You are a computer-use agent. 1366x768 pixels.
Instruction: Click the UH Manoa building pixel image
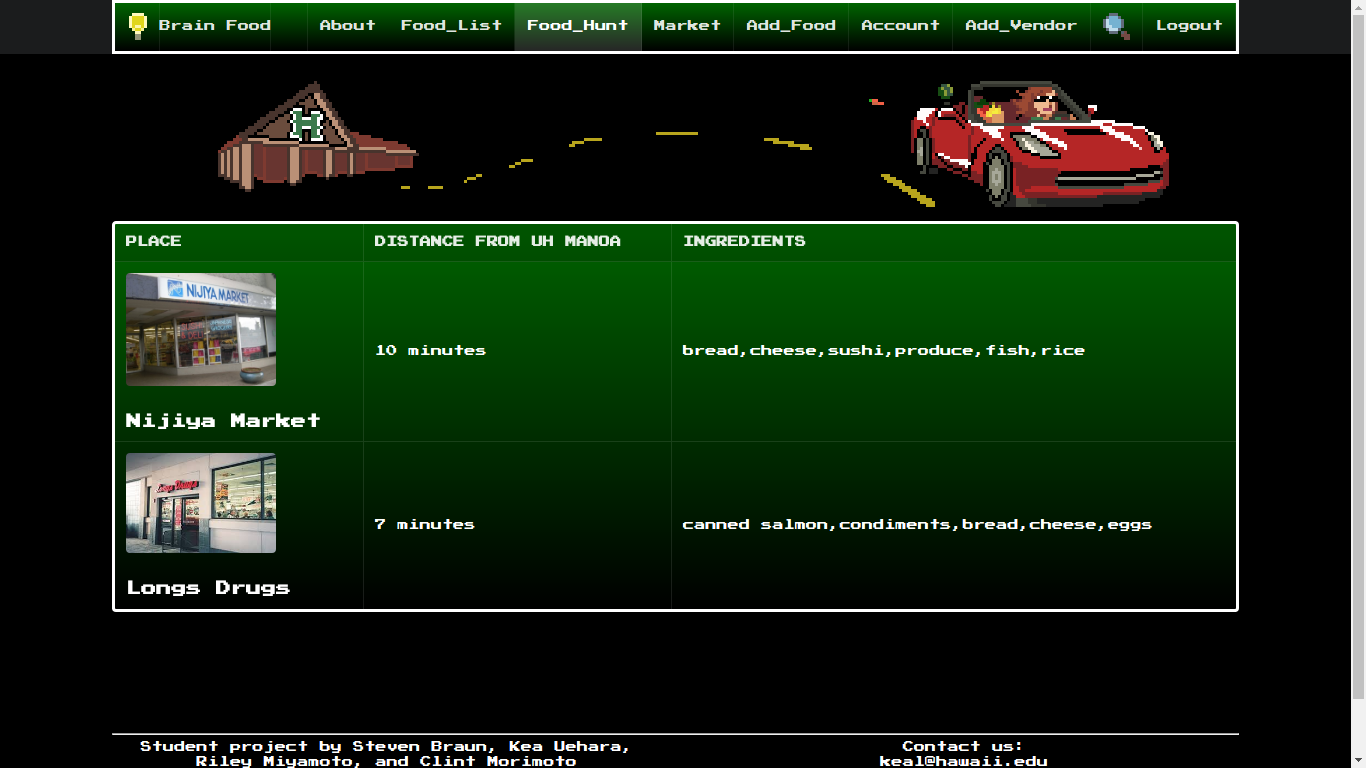[x=317, y=136]
